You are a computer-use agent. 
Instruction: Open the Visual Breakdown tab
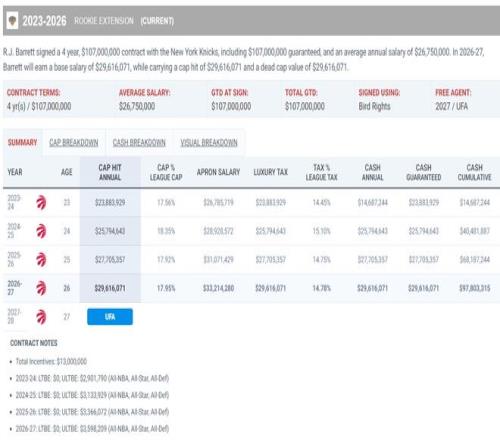209,143
